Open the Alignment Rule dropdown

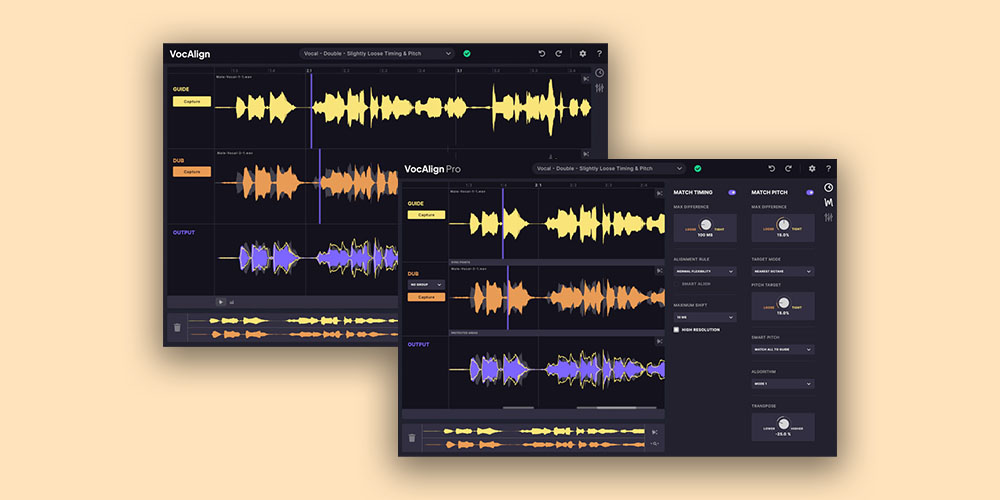705,271
